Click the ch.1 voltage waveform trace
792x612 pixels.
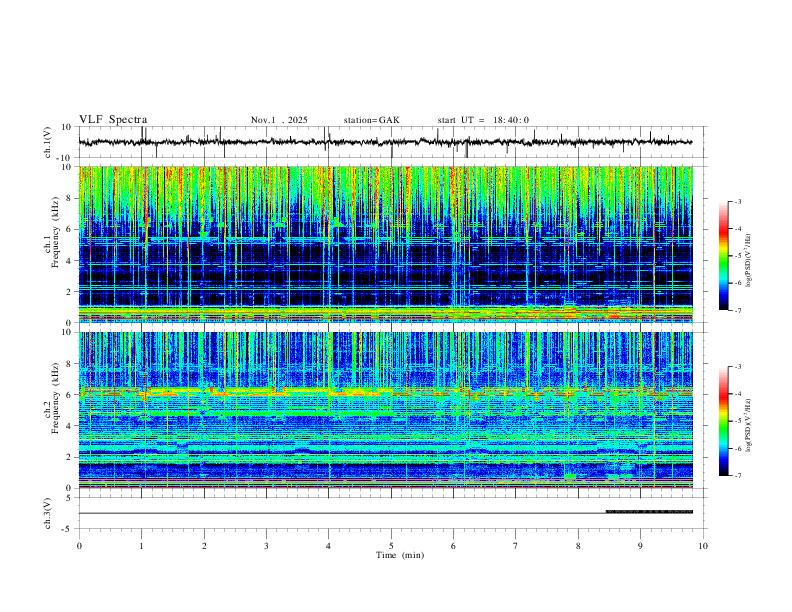[x=385, y=142]
